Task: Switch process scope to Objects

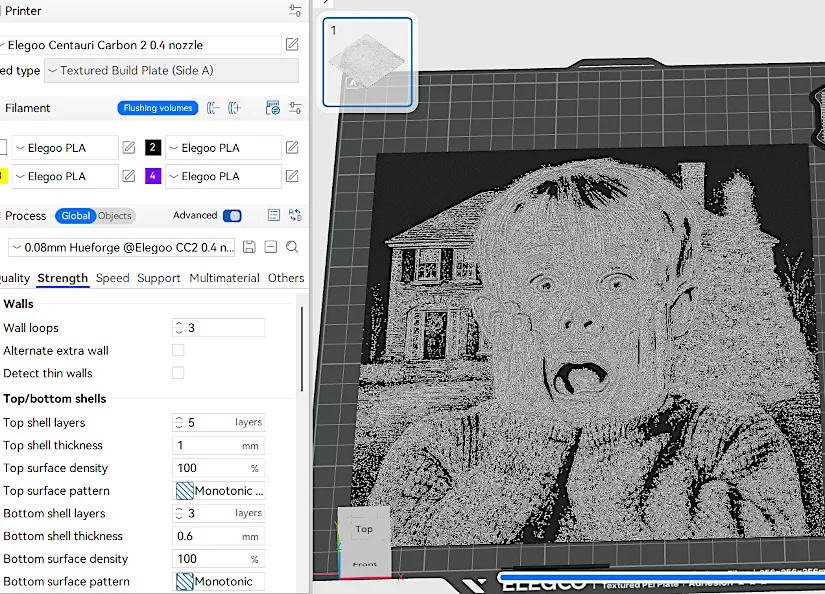Action: click(x=115, y=216)
